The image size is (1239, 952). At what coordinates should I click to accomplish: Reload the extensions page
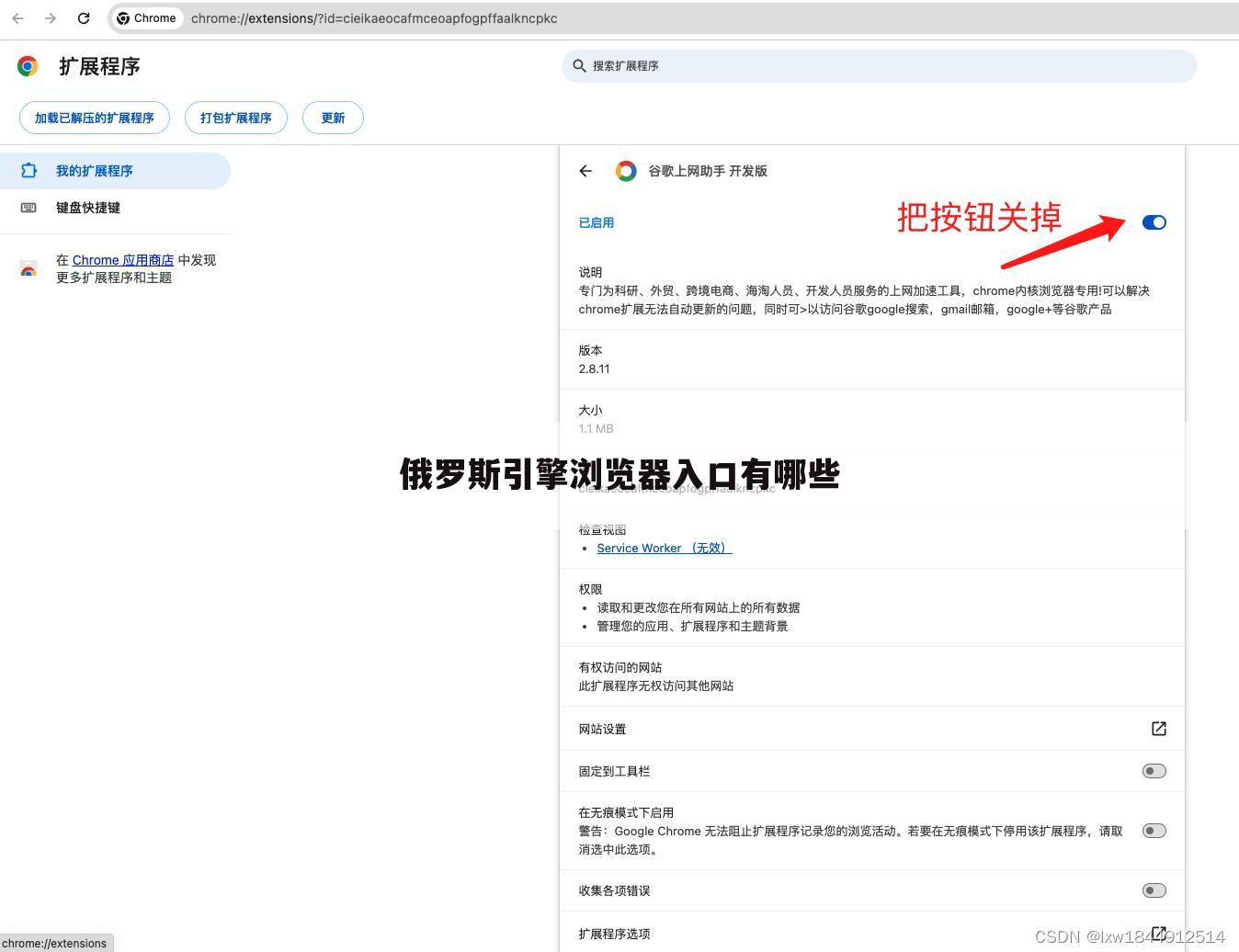[84, 18]
